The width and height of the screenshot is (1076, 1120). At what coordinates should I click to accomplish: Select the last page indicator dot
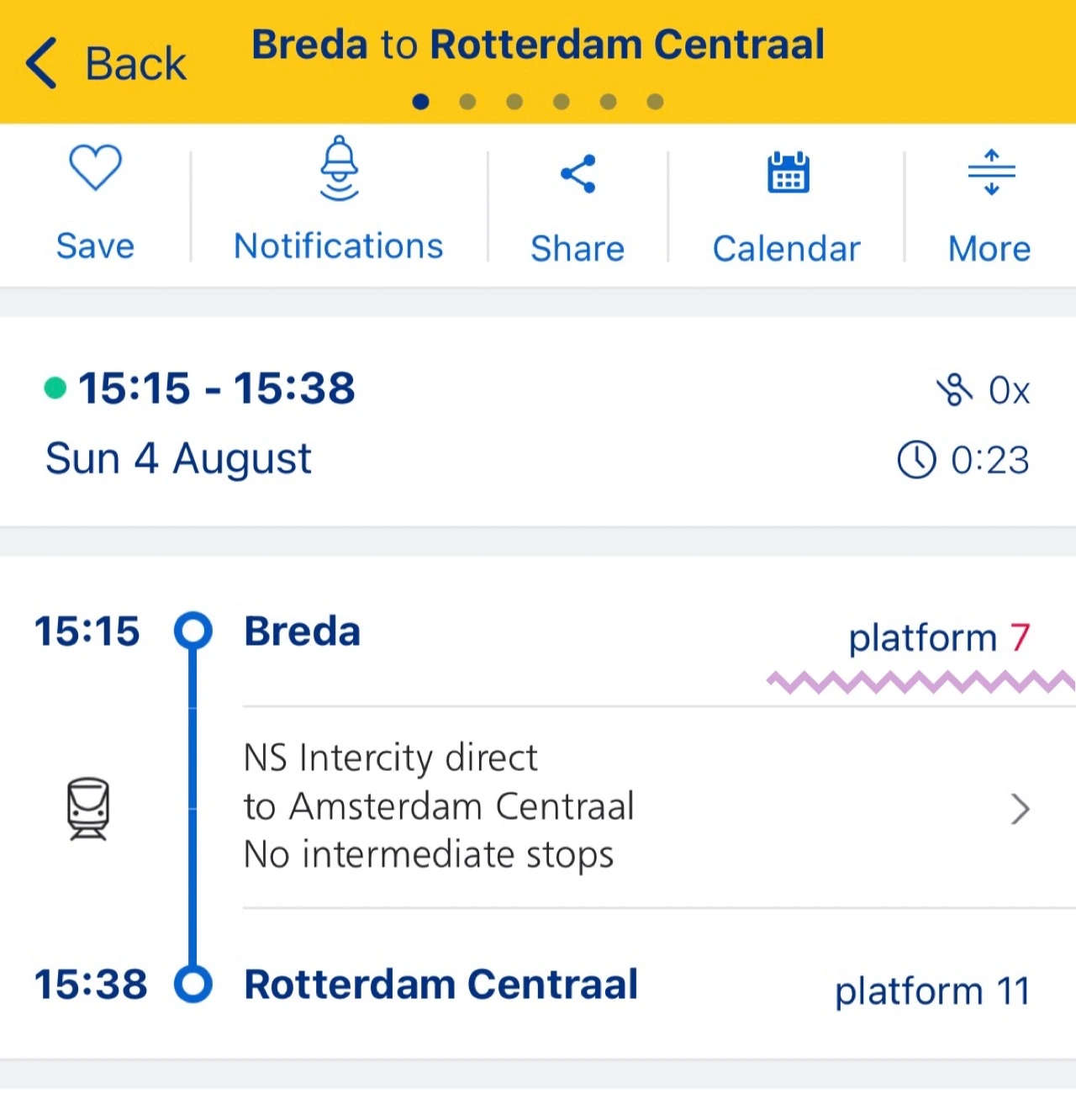656,102
